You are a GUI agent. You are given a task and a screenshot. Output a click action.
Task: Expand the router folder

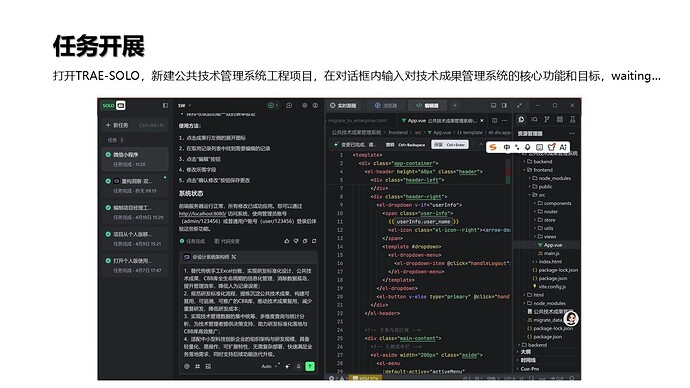pos(547,212)
